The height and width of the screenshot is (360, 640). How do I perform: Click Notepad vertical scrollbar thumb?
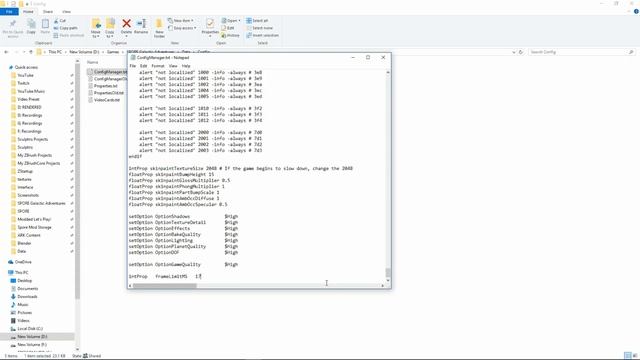(x=388, y=272)
